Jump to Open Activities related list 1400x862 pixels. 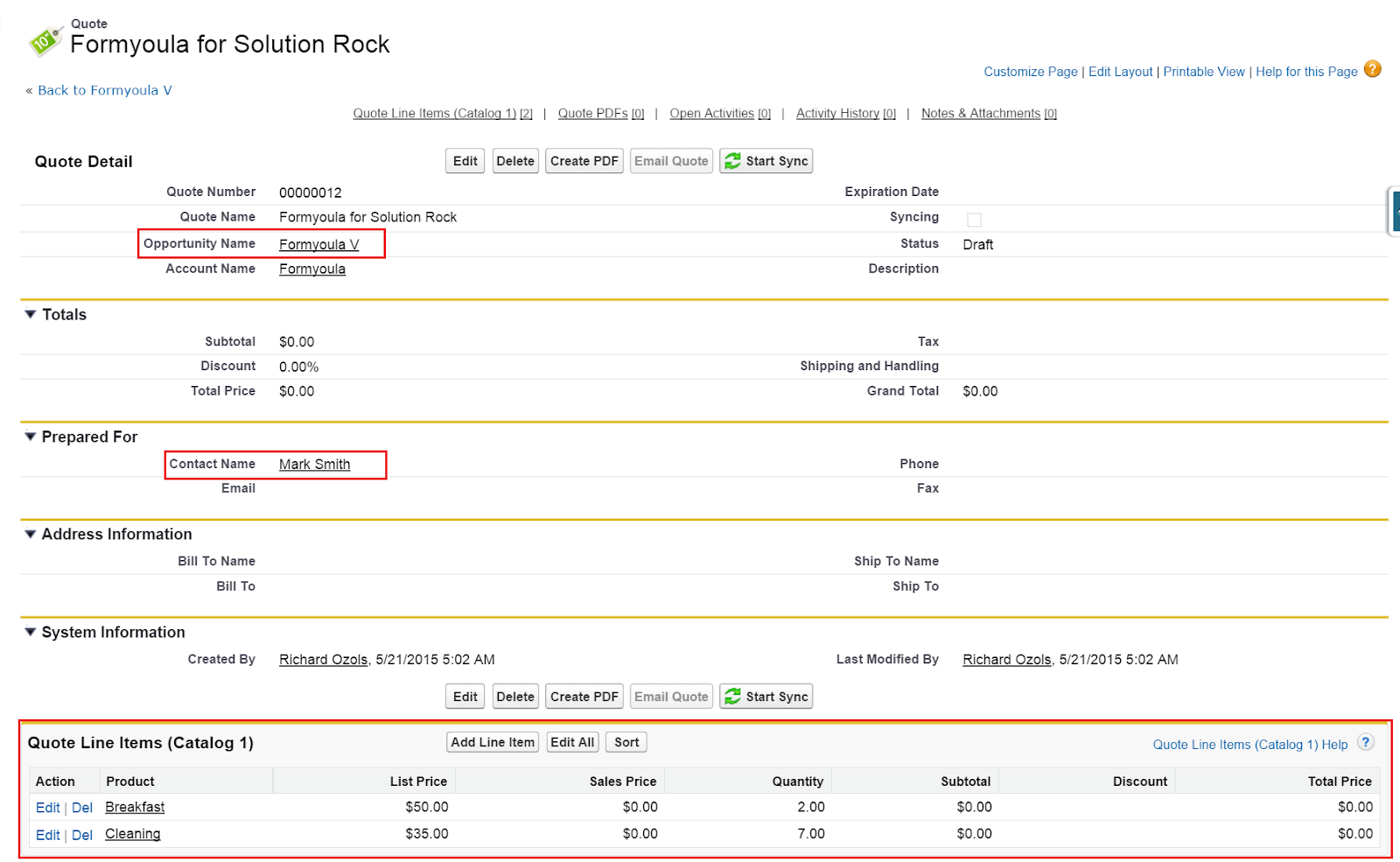[x=720, y=114]
